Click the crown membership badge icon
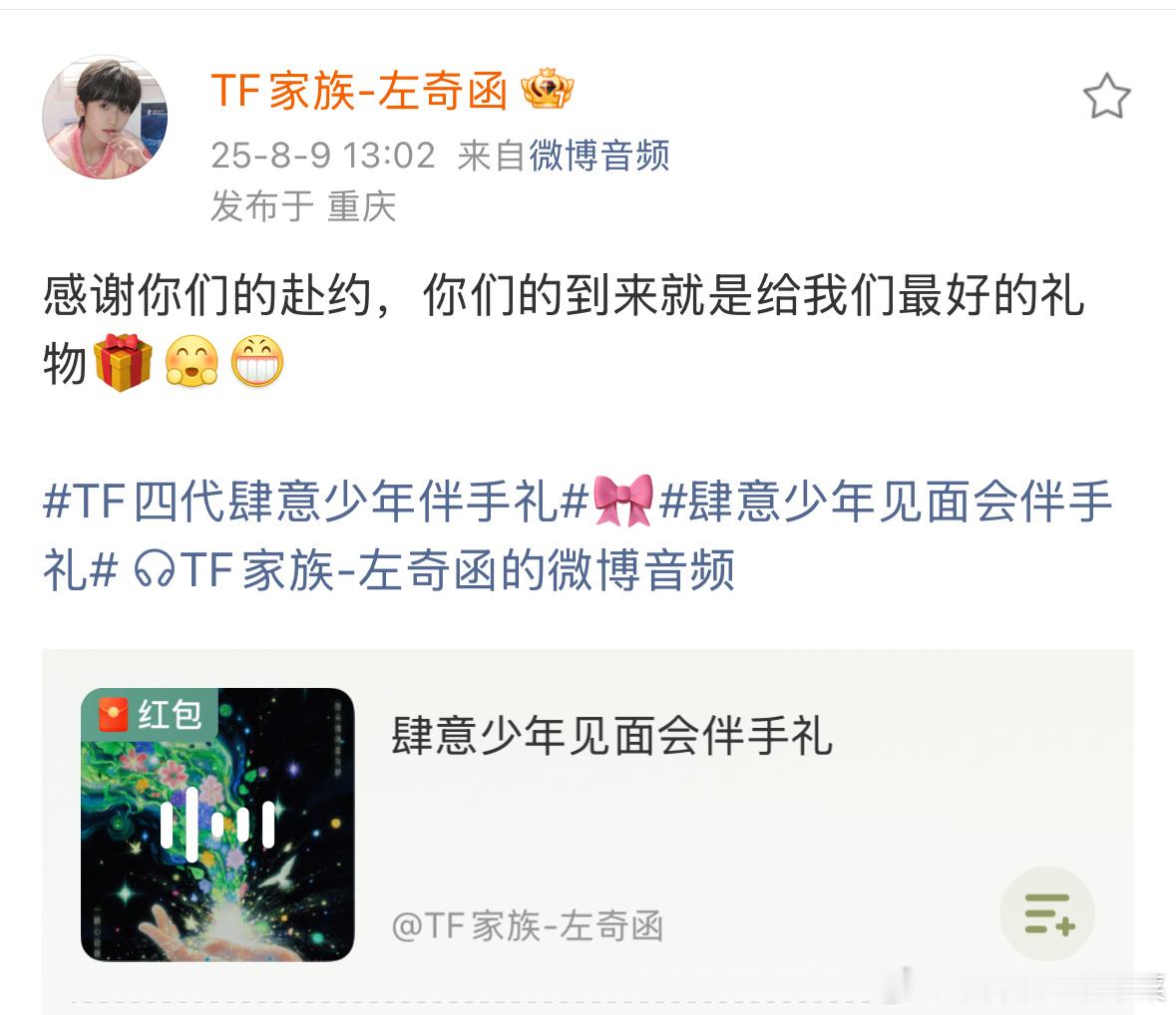The height and width of the screenshot is (1015, 1176). point(547,89)
